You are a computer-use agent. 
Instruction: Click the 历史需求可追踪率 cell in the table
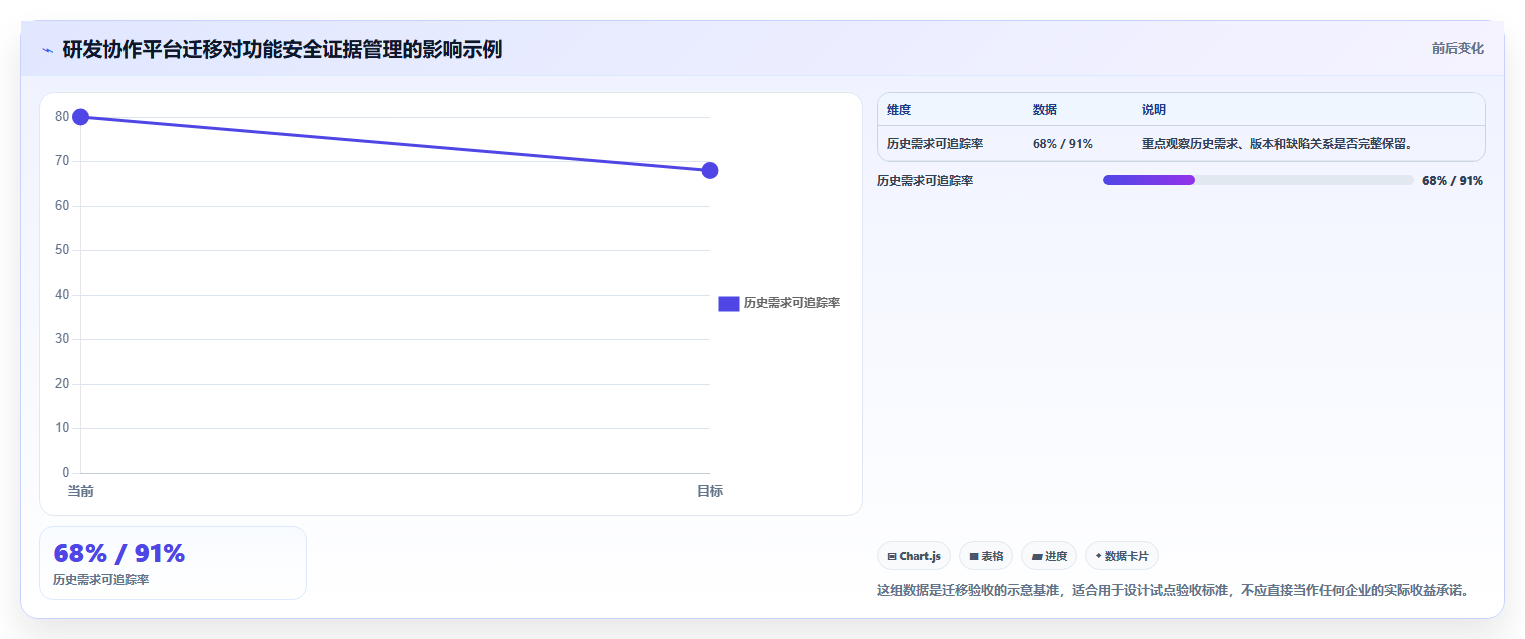(x=935, y=144)
